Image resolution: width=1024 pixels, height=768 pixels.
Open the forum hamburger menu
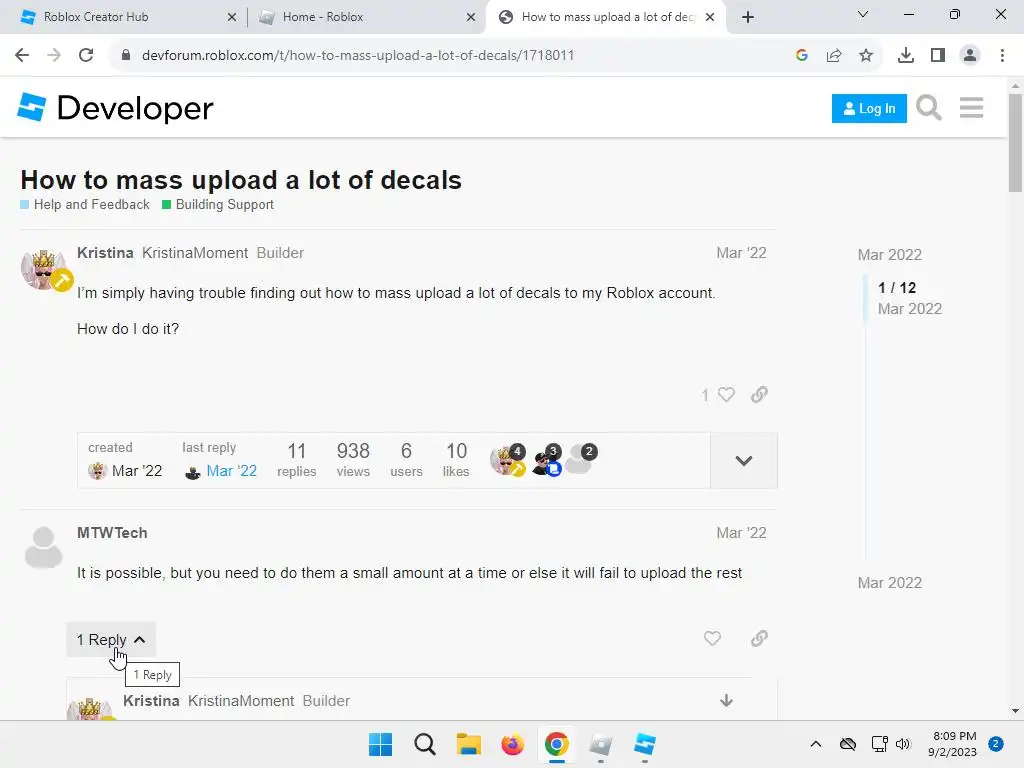[971, 108]
